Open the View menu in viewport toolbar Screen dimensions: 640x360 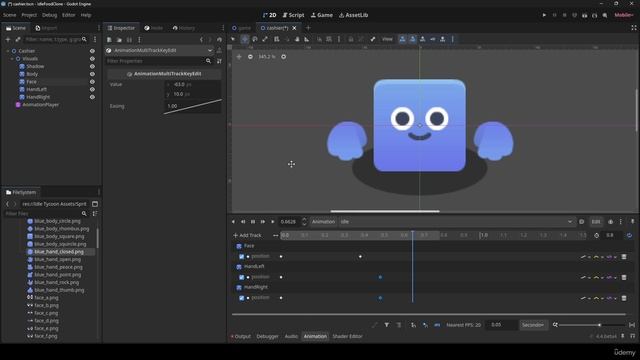(387, 39)
